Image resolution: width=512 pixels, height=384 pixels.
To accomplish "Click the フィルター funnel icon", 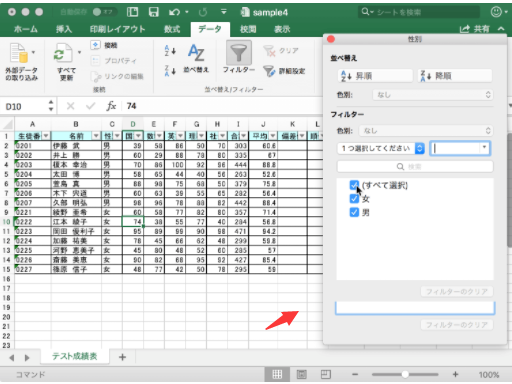I will pyautogui.click(x=239, y=53).
